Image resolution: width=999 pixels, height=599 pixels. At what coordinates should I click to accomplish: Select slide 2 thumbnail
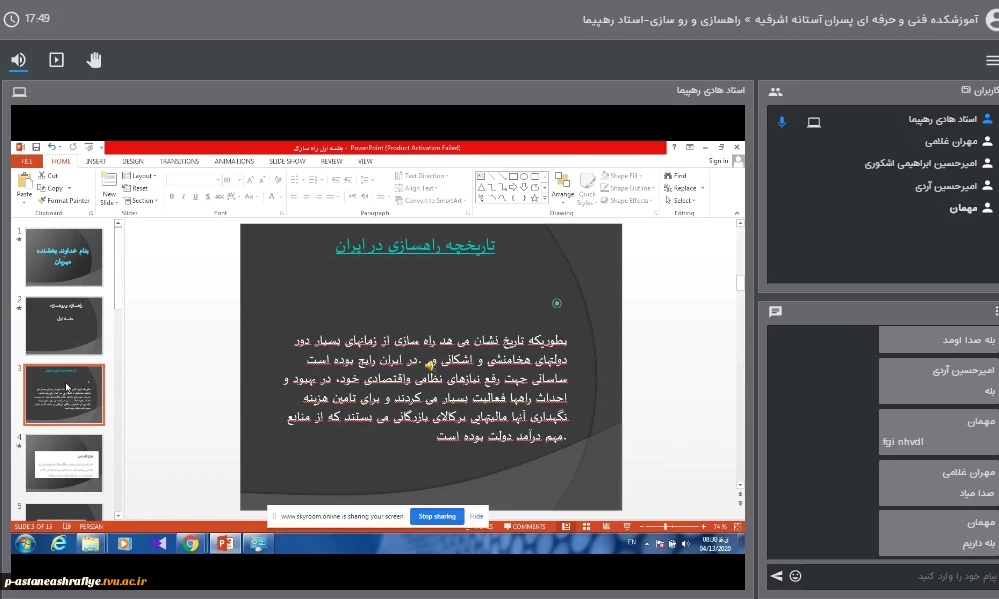(x=64, y=326)
